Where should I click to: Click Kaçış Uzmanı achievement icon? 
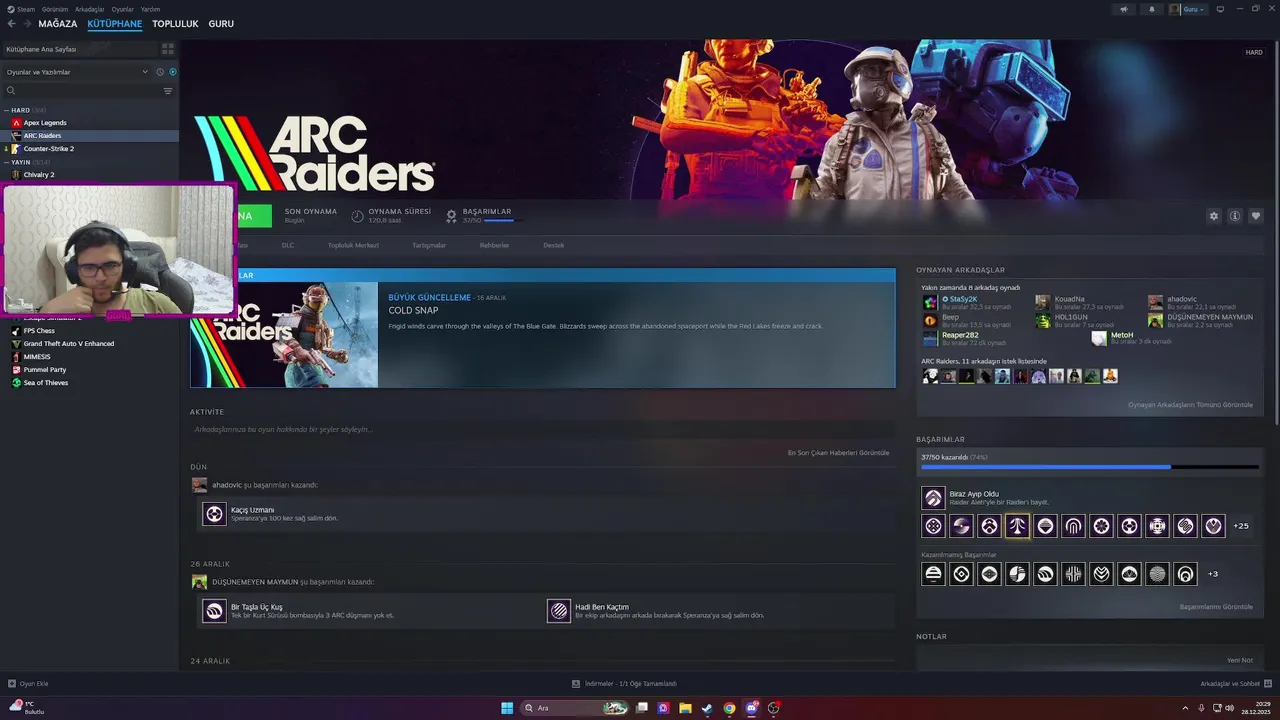tap(214, 514)
